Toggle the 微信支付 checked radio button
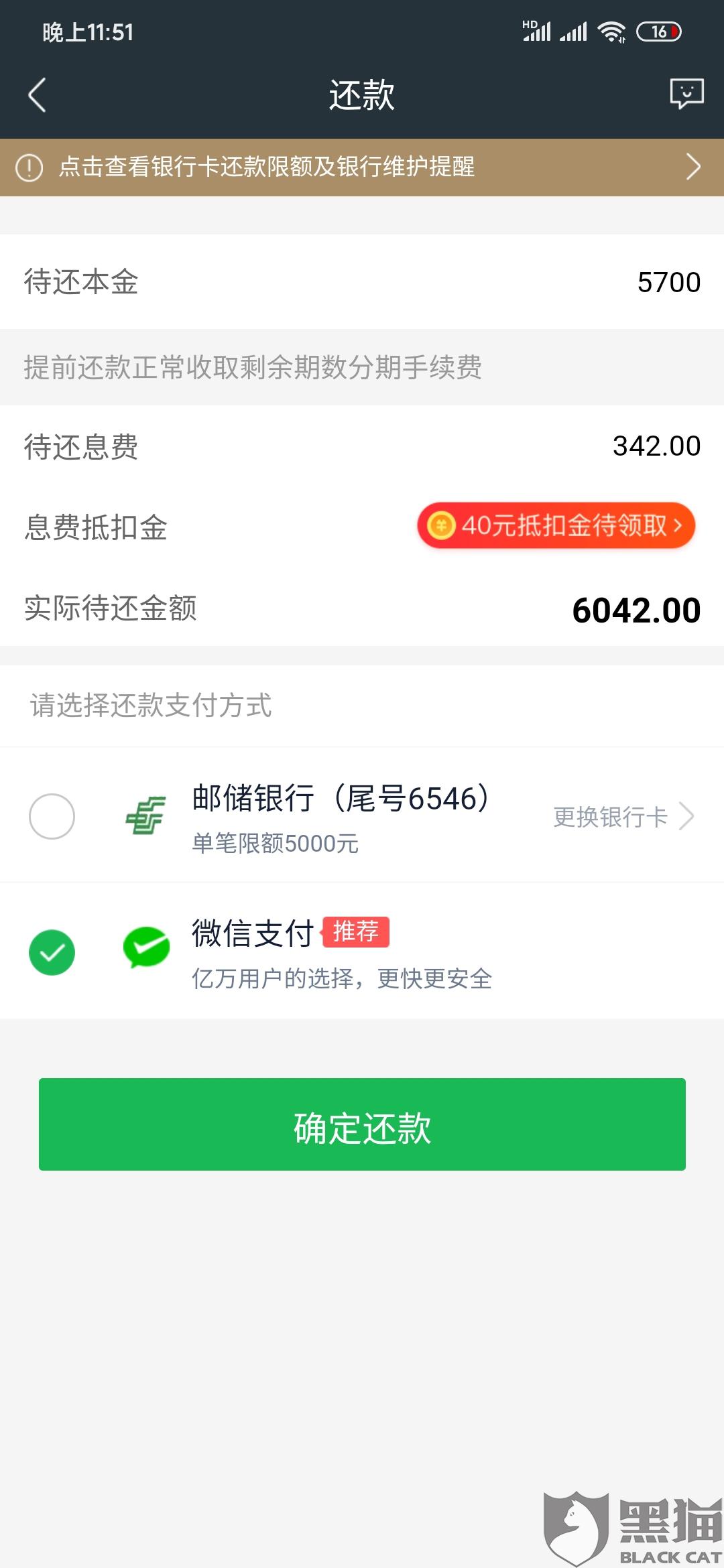 [x=52, y=952]
